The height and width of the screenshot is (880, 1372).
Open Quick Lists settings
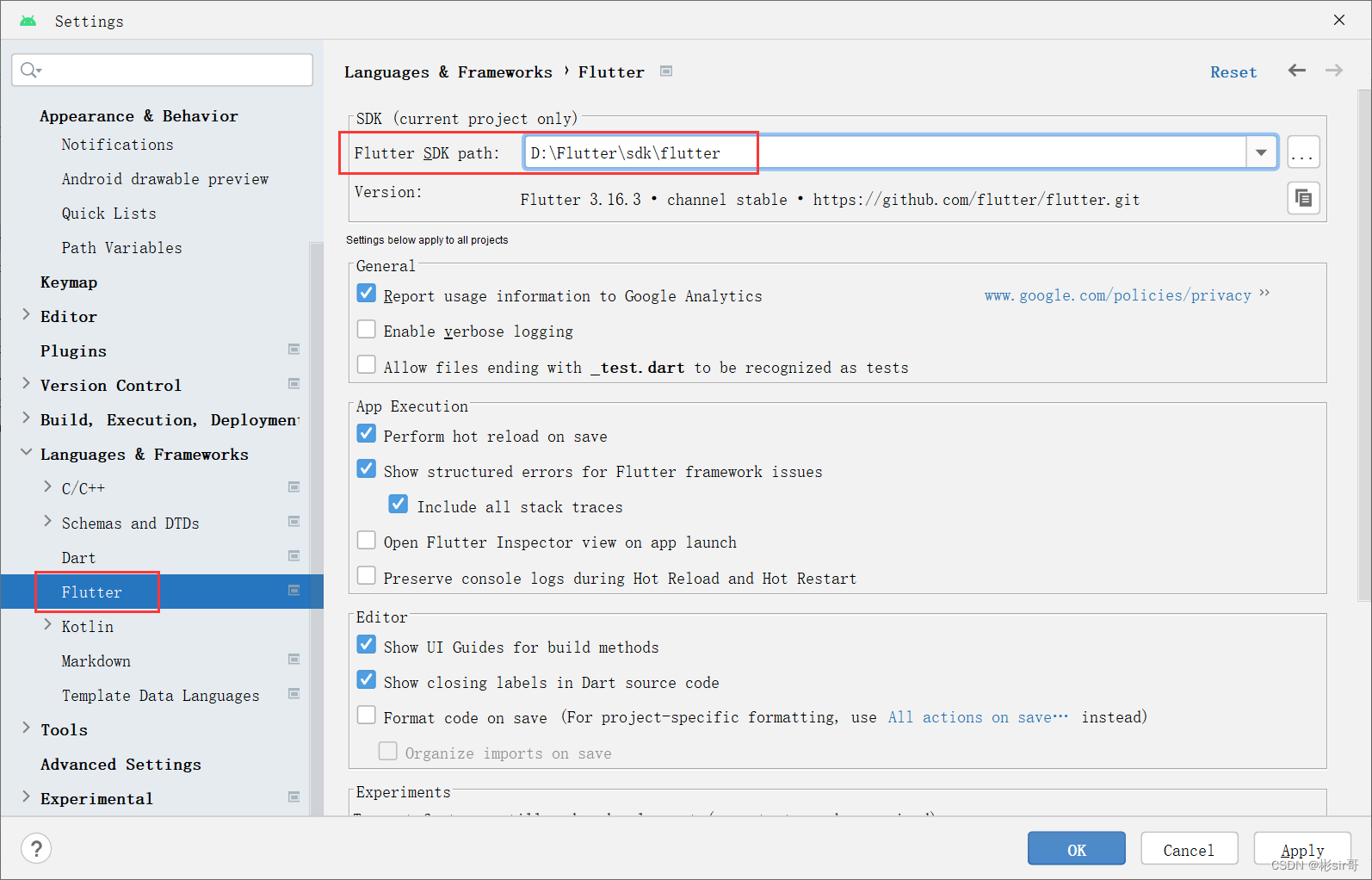point(108,214)
